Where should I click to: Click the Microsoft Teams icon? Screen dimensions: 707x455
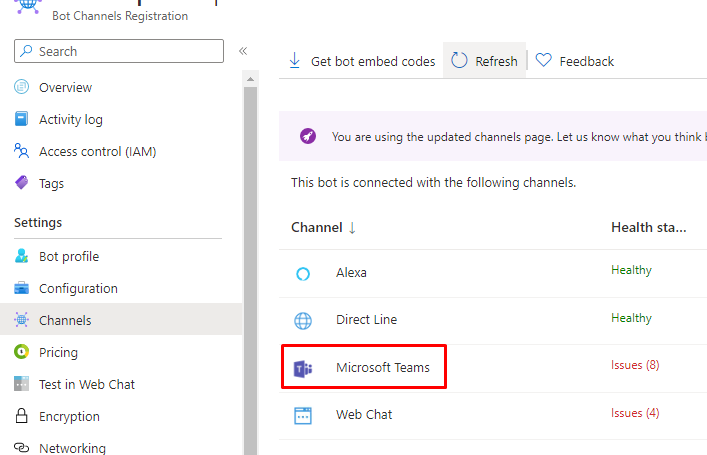click(303, 369)
